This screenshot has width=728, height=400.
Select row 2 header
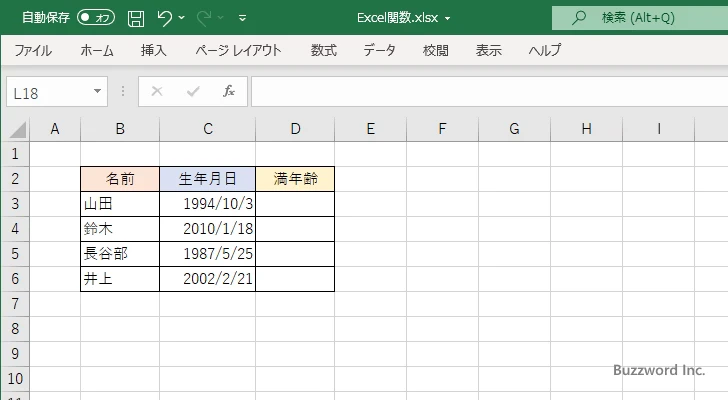coord(15,179)
